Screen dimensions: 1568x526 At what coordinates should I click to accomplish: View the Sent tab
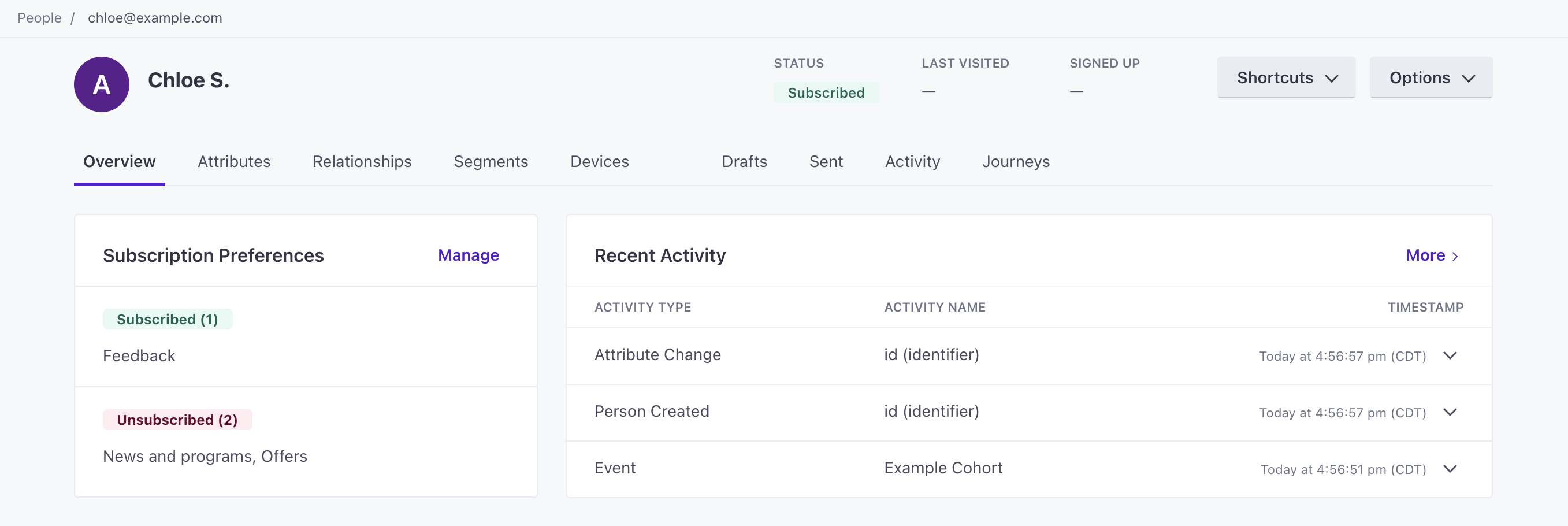(x=826, y=161)
